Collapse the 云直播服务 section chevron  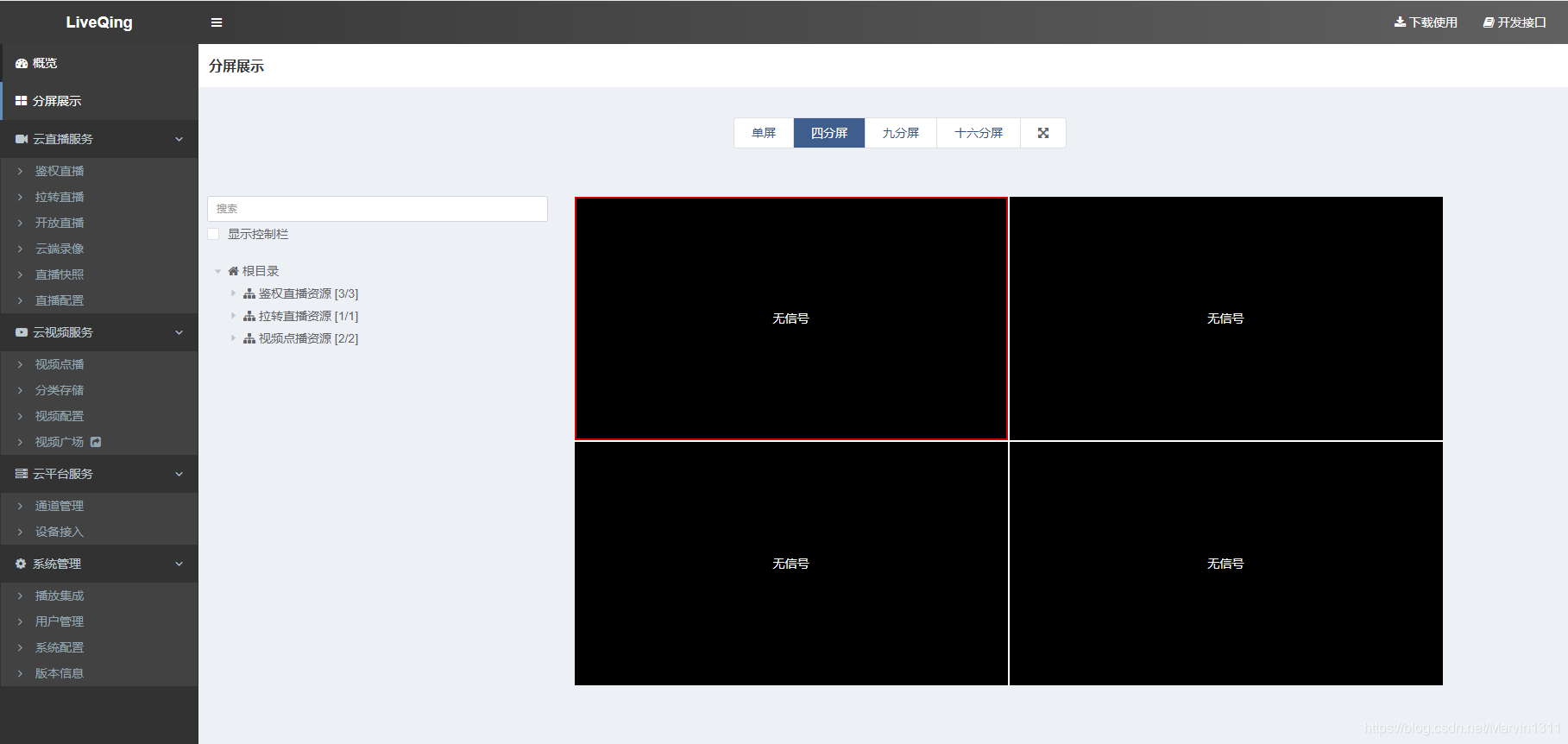179,139
